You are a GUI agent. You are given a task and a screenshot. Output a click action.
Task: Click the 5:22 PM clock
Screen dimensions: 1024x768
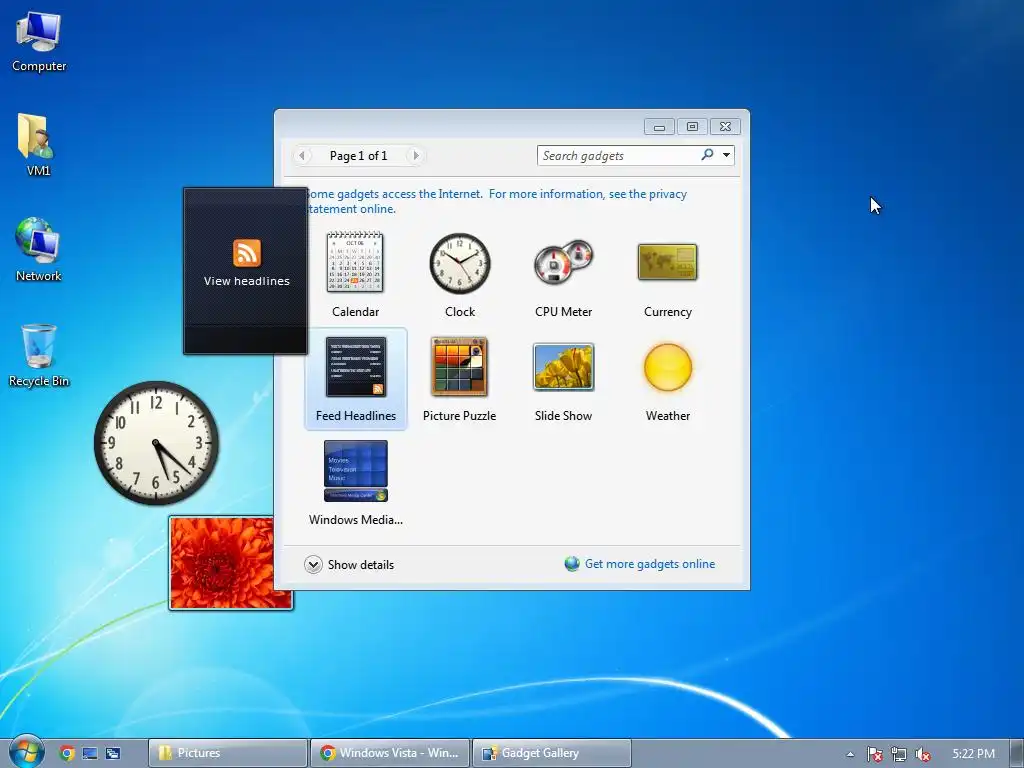(974, 754)
